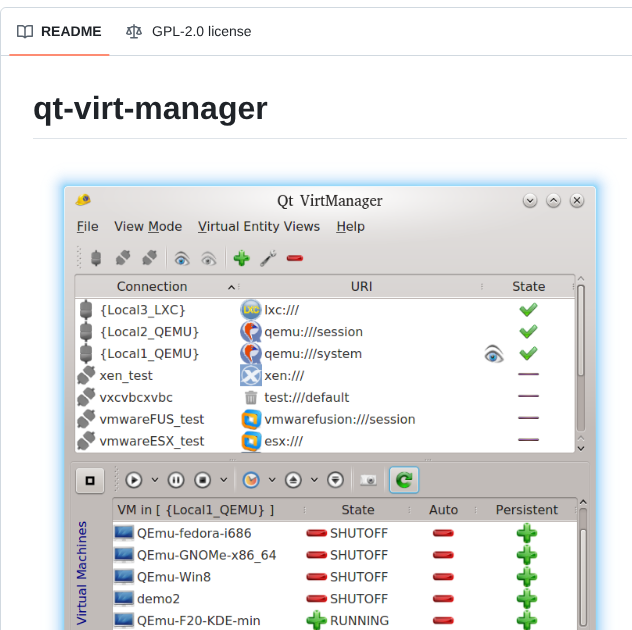Sort by the Connection column header
The height and width of the screenshot is (630, 632).
tap(152, 287)
